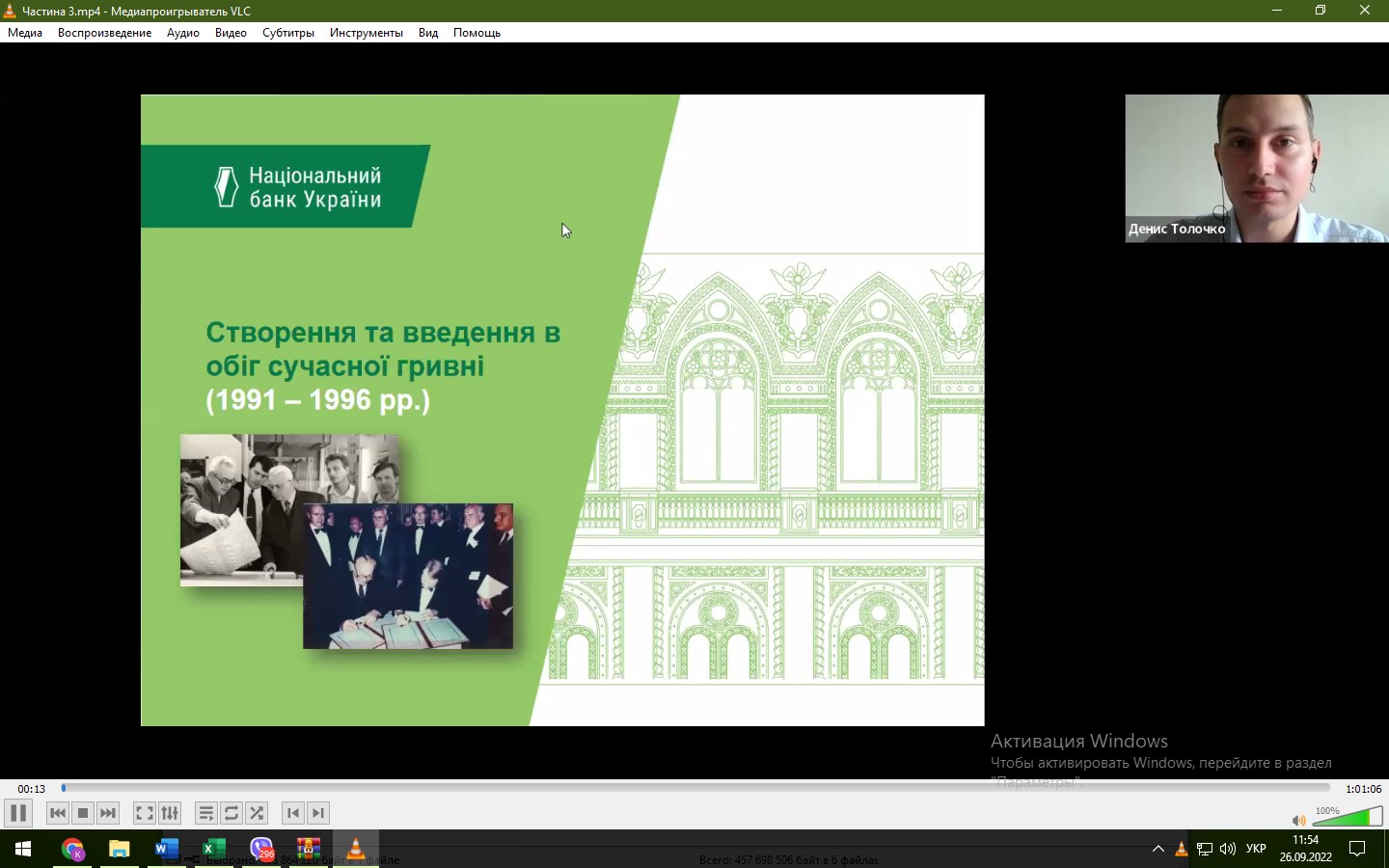Pause the video playback
This screenshot has height=868, width=1389.
pos(18,813)
